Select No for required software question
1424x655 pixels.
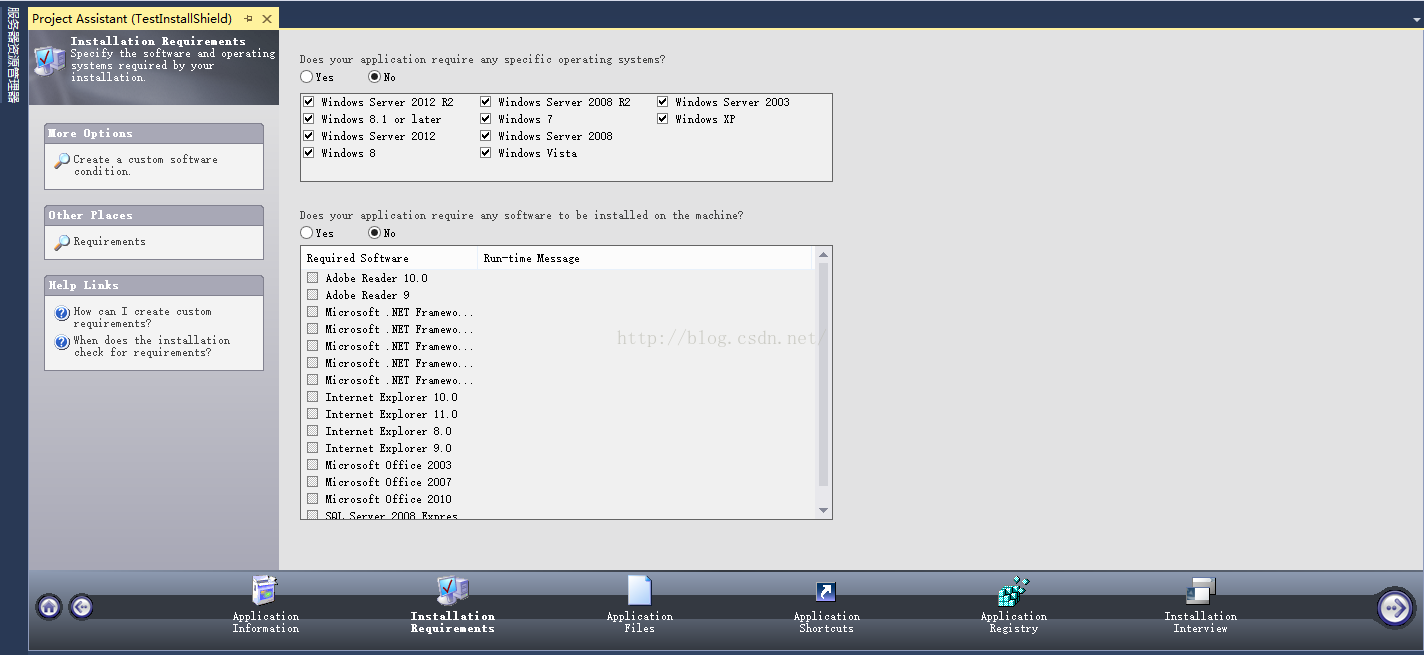[x=375, y=233]
